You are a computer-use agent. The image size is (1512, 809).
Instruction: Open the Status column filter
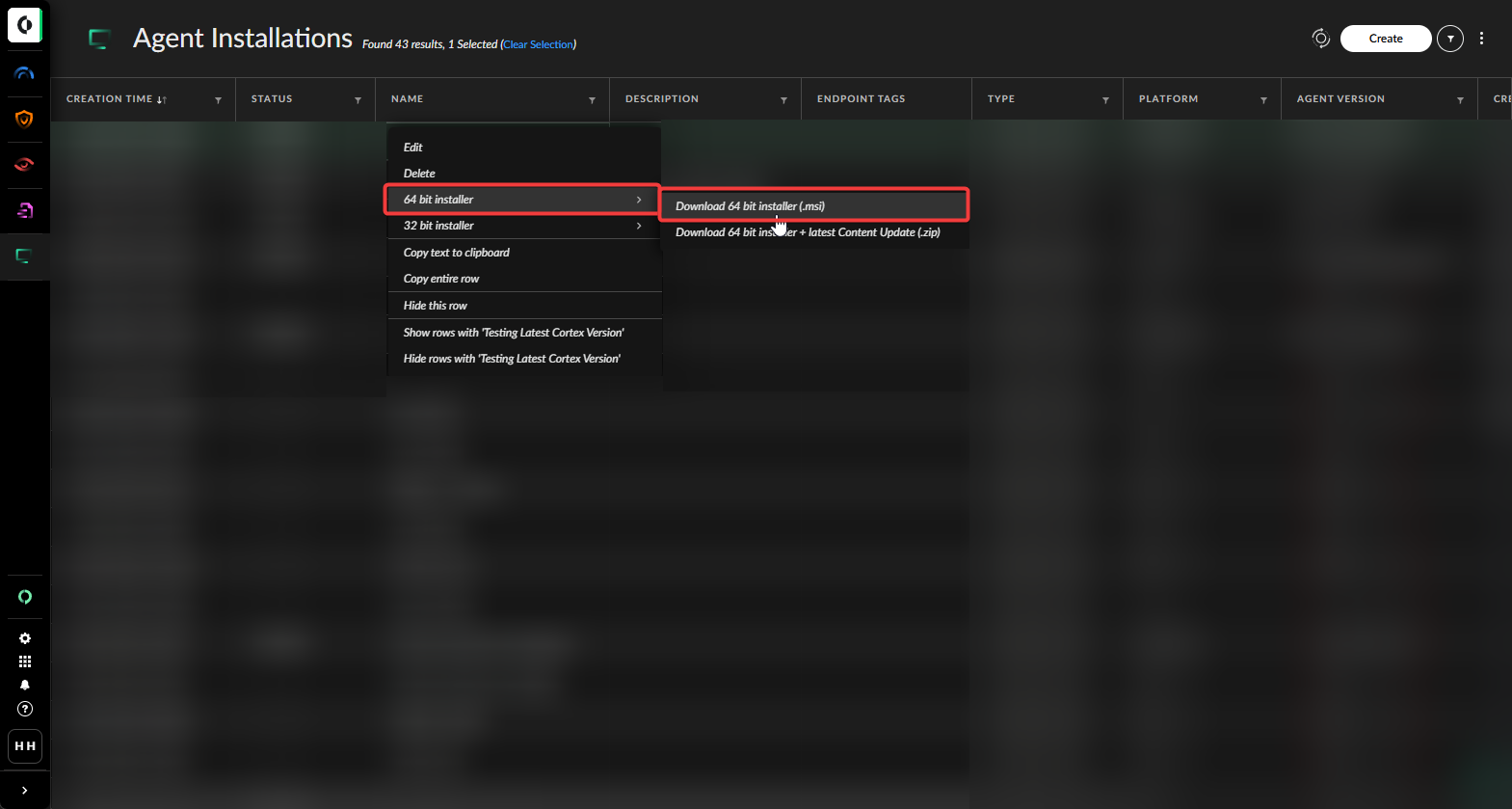pos(358,100)
